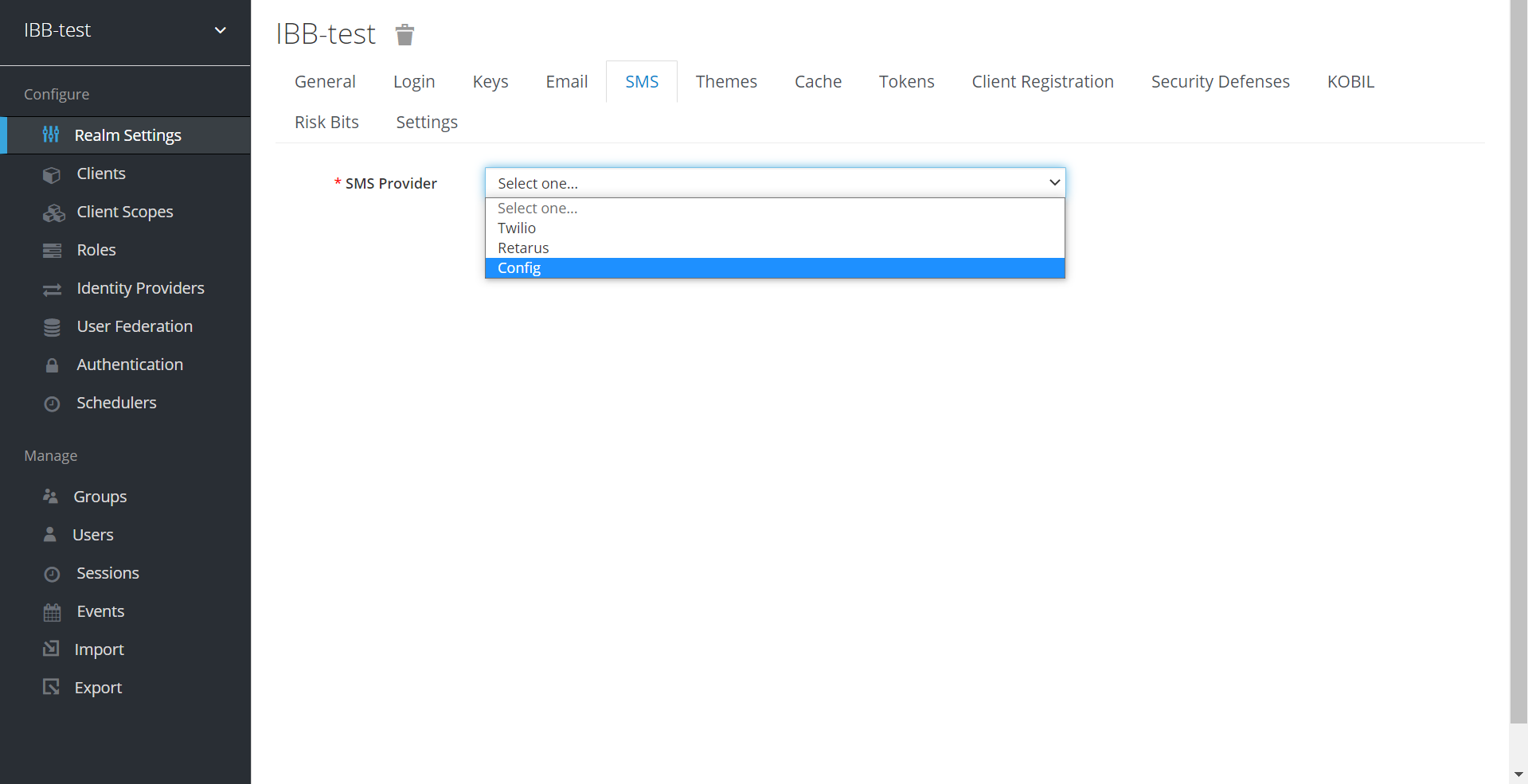Open the Import sidebar link
Viewport: 1528px width, 784px height.
[99, 649]
